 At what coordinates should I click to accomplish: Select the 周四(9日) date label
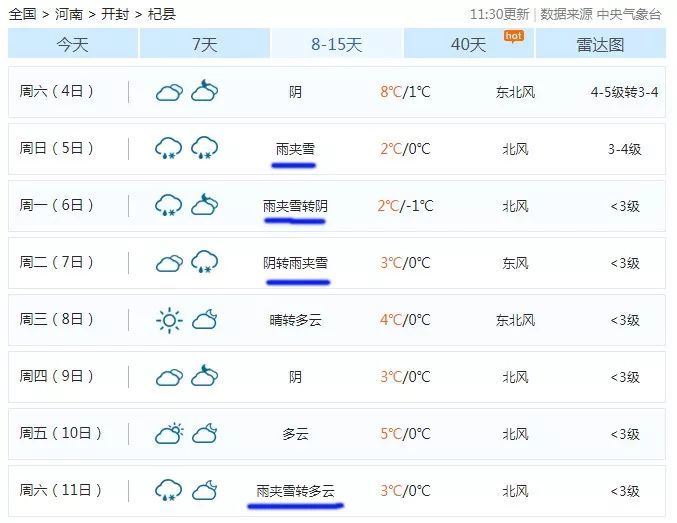pos(56,376)
